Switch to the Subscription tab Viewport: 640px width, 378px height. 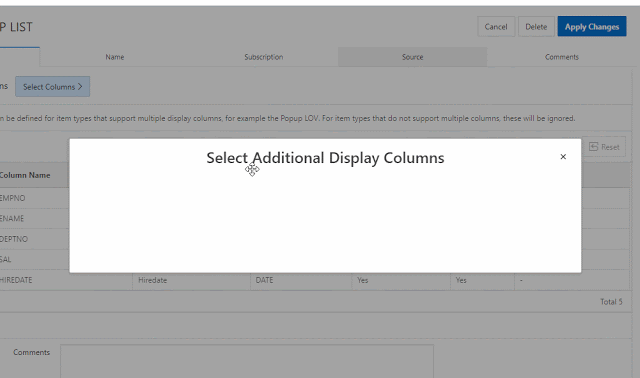click(264, 57)
